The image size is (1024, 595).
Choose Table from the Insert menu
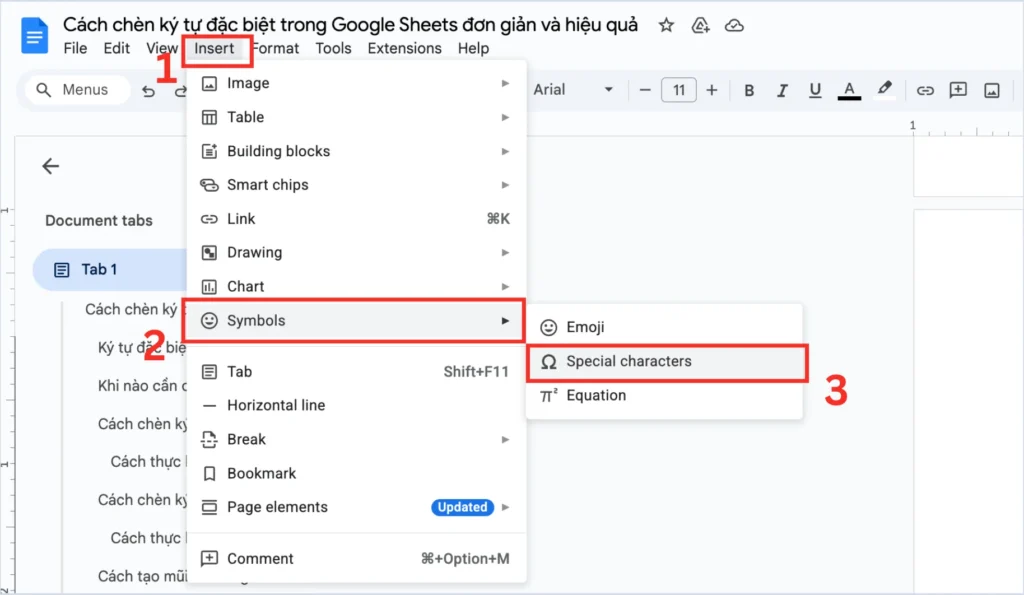pos(356,117)
